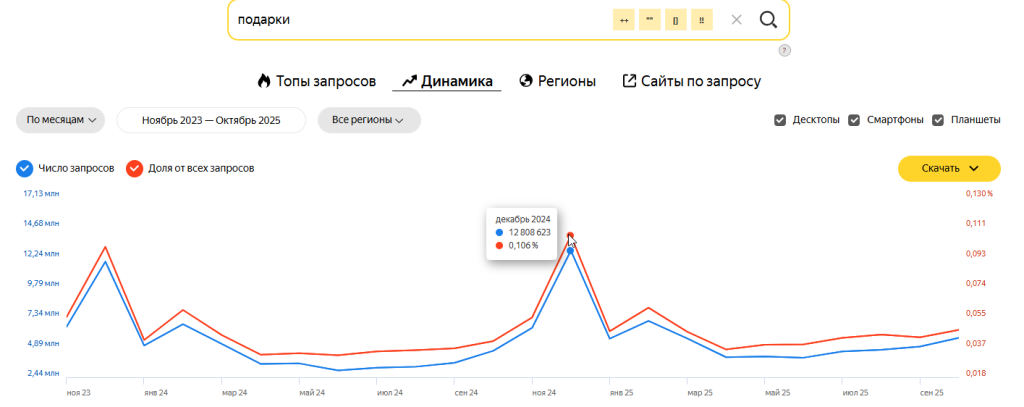This screenshot has width=1024, height=407.
Task: Run search with the magnifying glass icon
Action: click(x=768, y=20)
